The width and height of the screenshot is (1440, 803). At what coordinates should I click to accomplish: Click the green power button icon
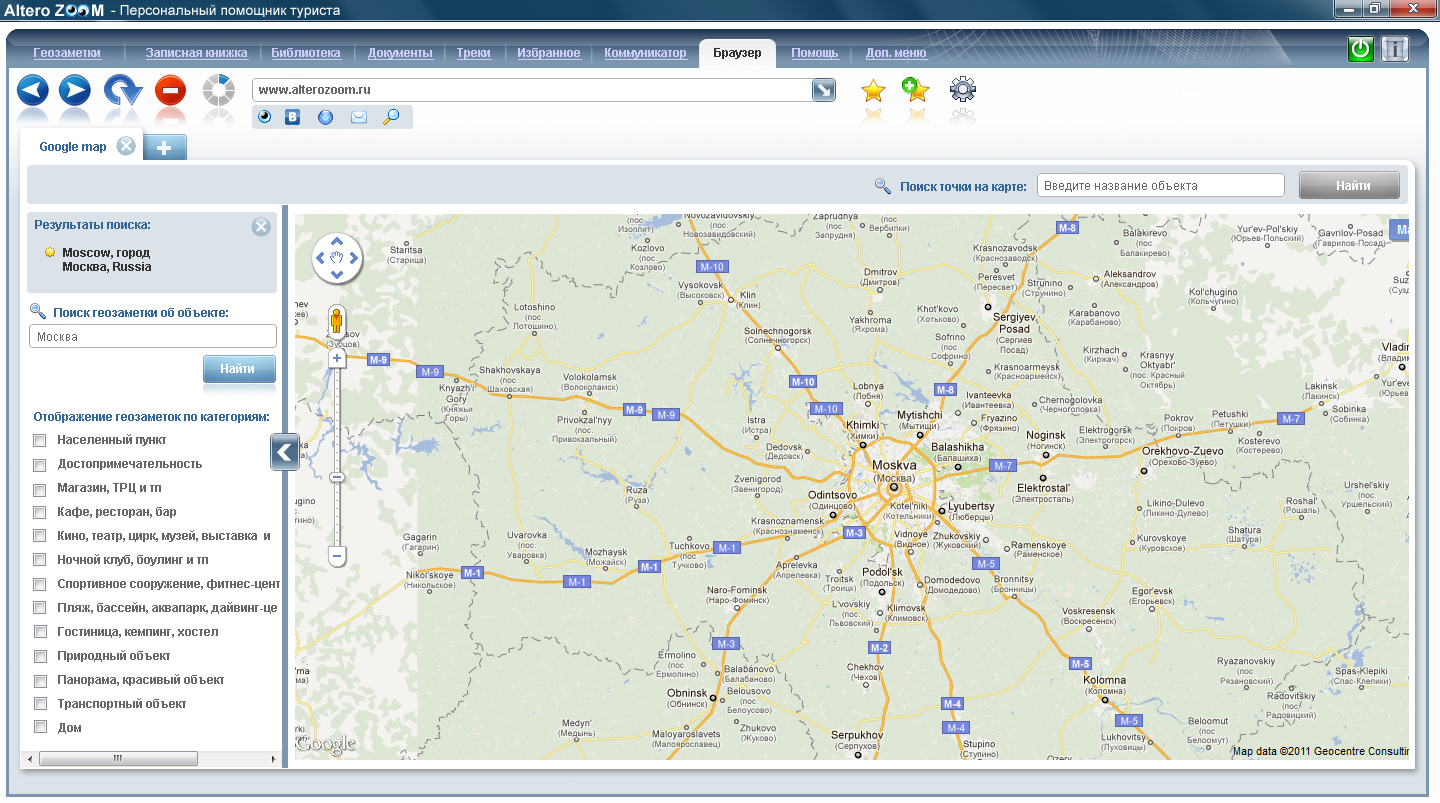click(1361, 49)
